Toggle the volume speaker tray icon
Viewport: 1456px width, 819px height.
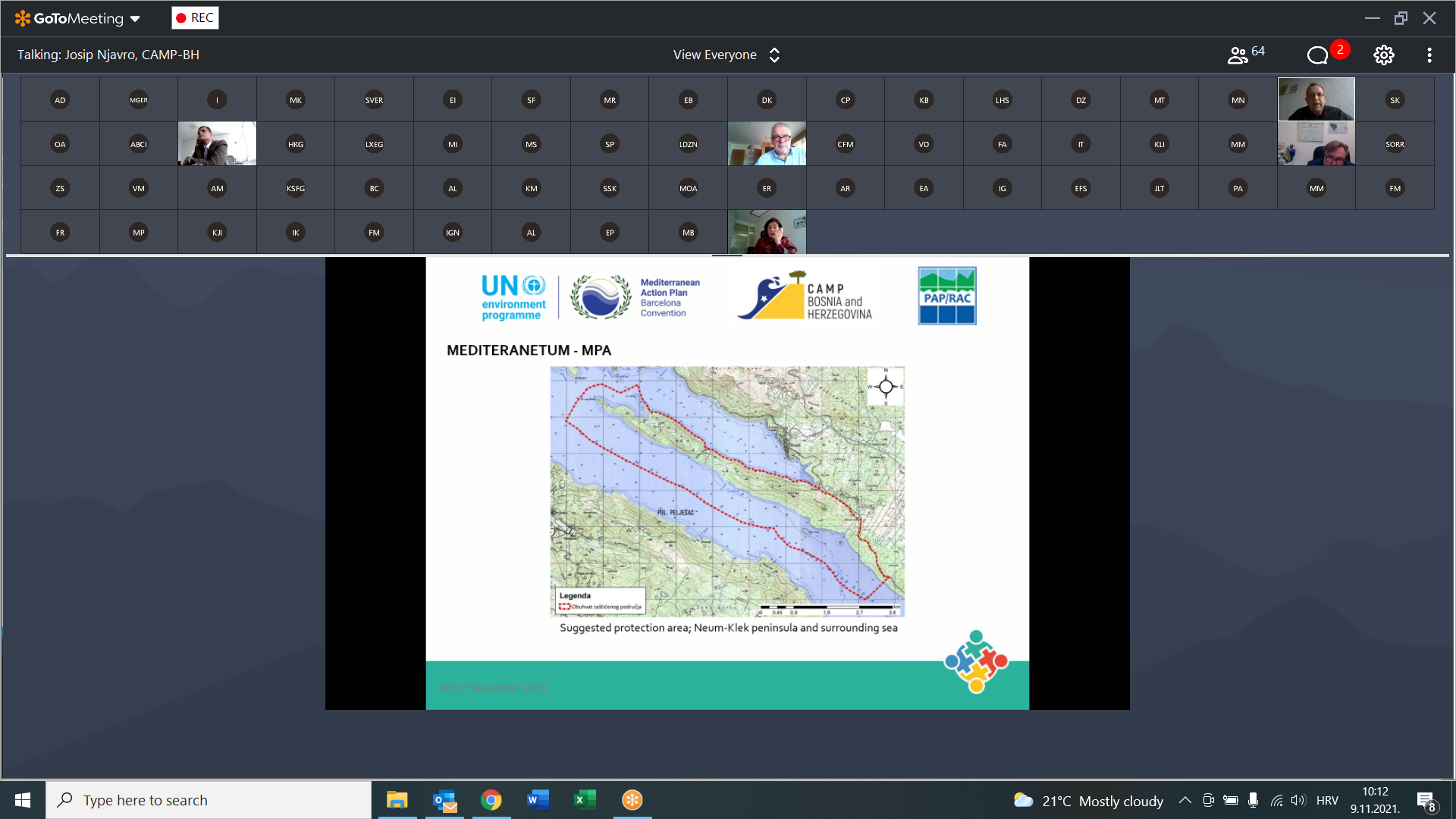(x=1298, y=800)
